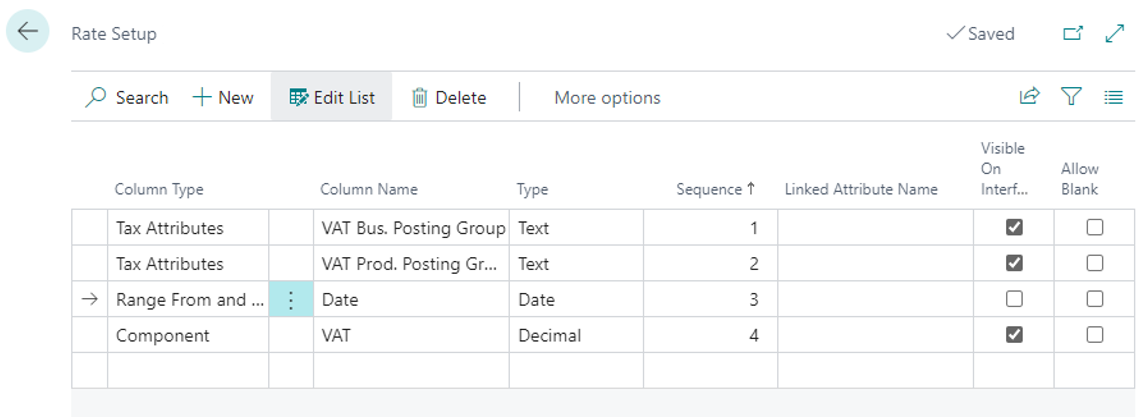The width and height of the screenshot is (1147, 418).
Task: Click empty Linked Attribute Name cell for VAT
Action: 875,335
